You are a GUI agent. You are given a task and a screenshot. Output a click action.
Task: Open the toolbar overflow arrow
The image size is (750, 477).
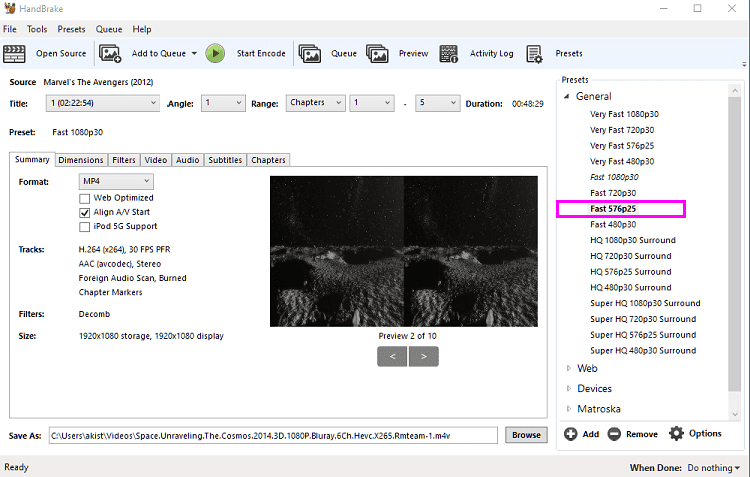pos(744,64)
